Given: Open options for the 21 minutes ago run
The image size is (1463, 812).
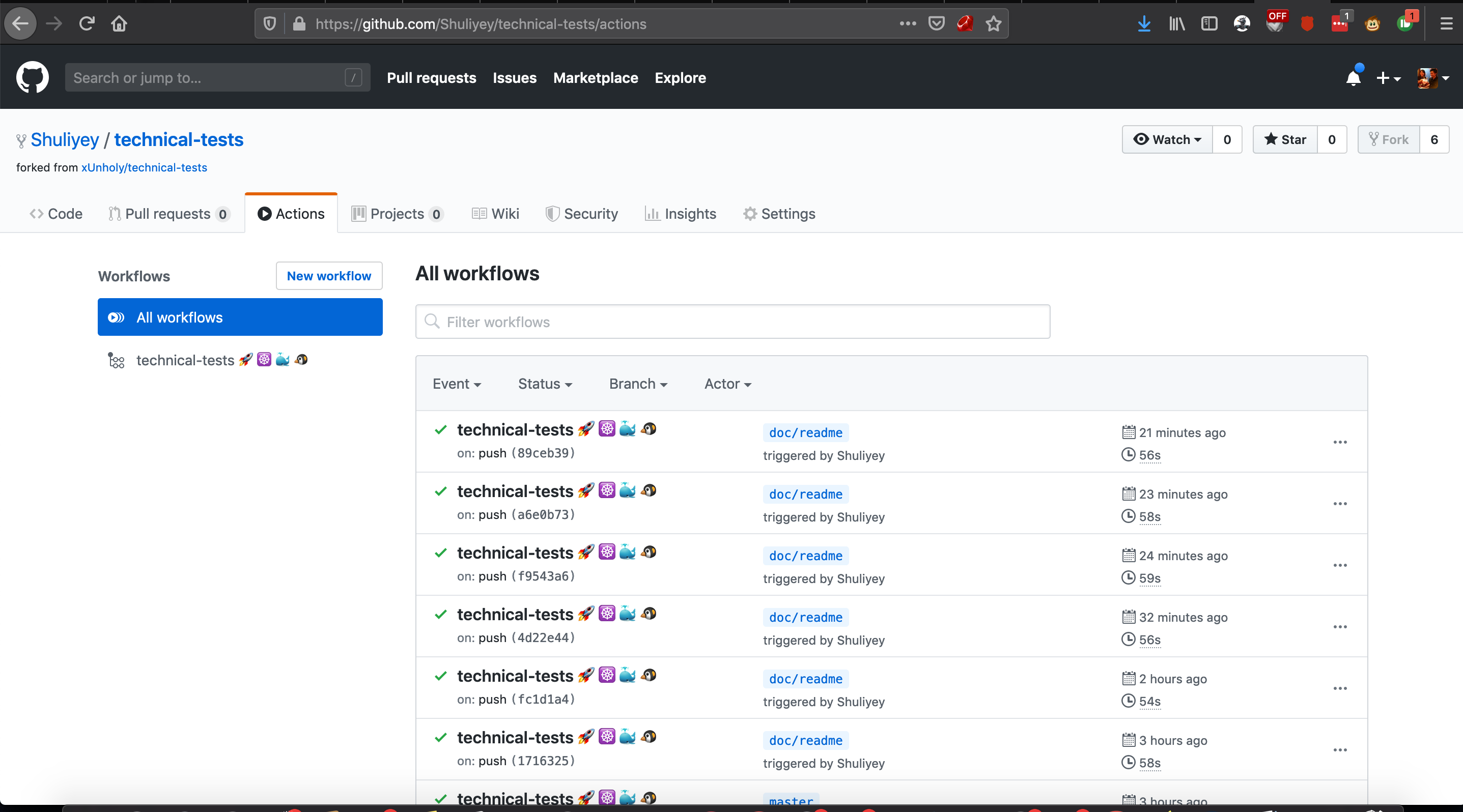Looking at the screenshot, I should (x=1340, y=442).
